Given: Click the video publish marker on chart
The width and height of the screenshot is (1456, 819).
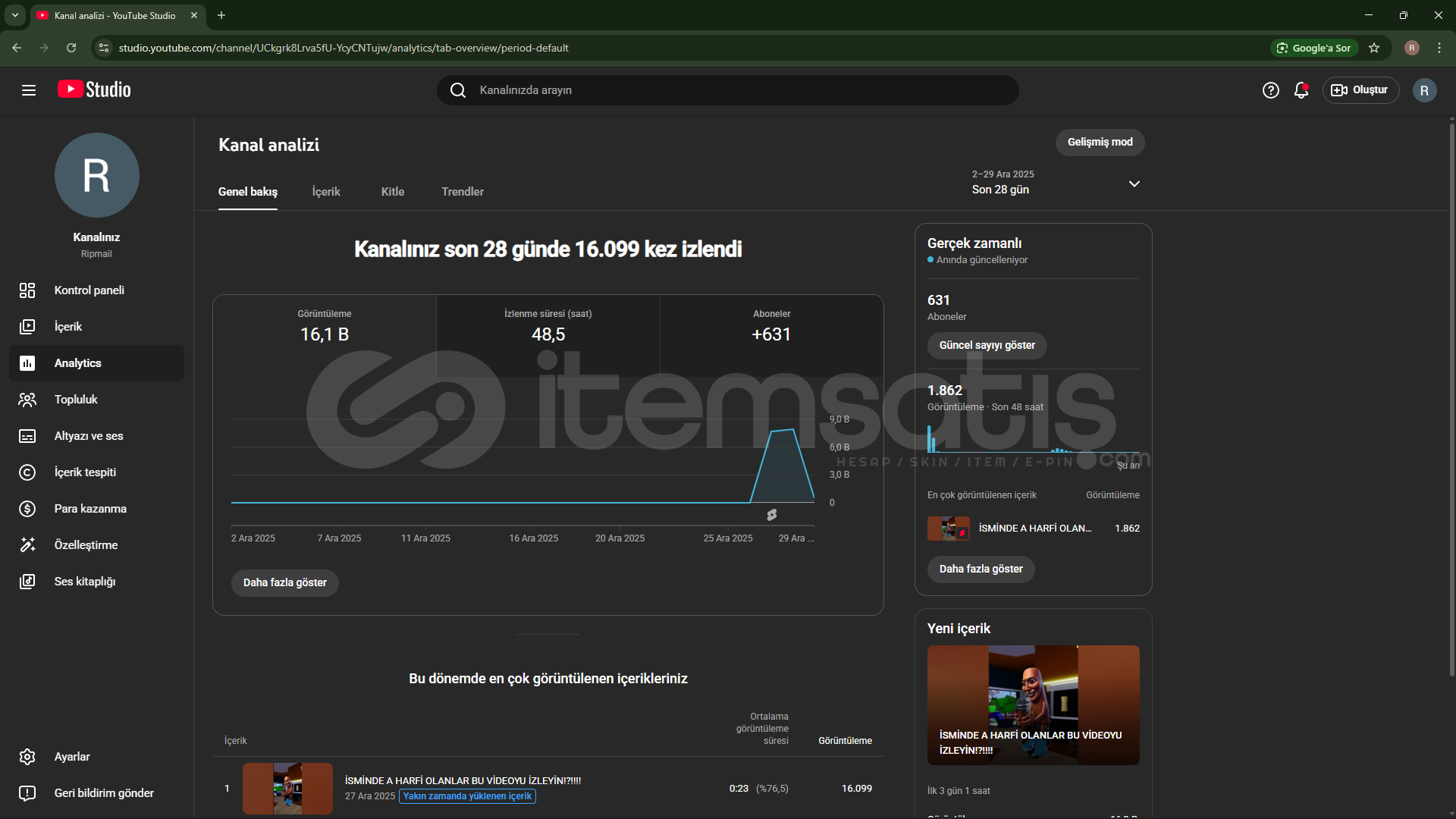Looking at the screenshot, I should tap(771, 515).
